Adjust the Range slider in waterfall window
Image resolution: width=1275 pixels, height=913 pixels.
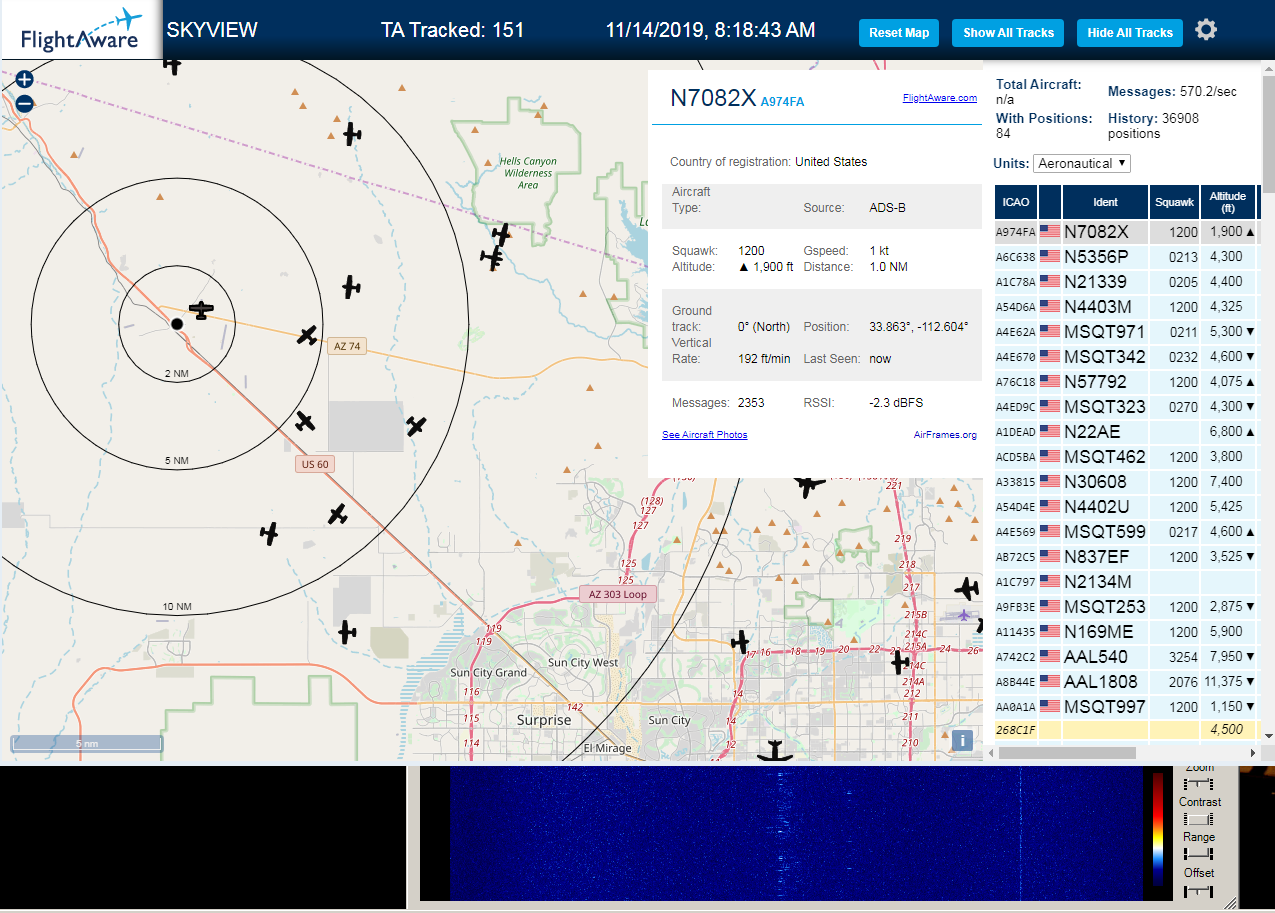[1198, 854]
